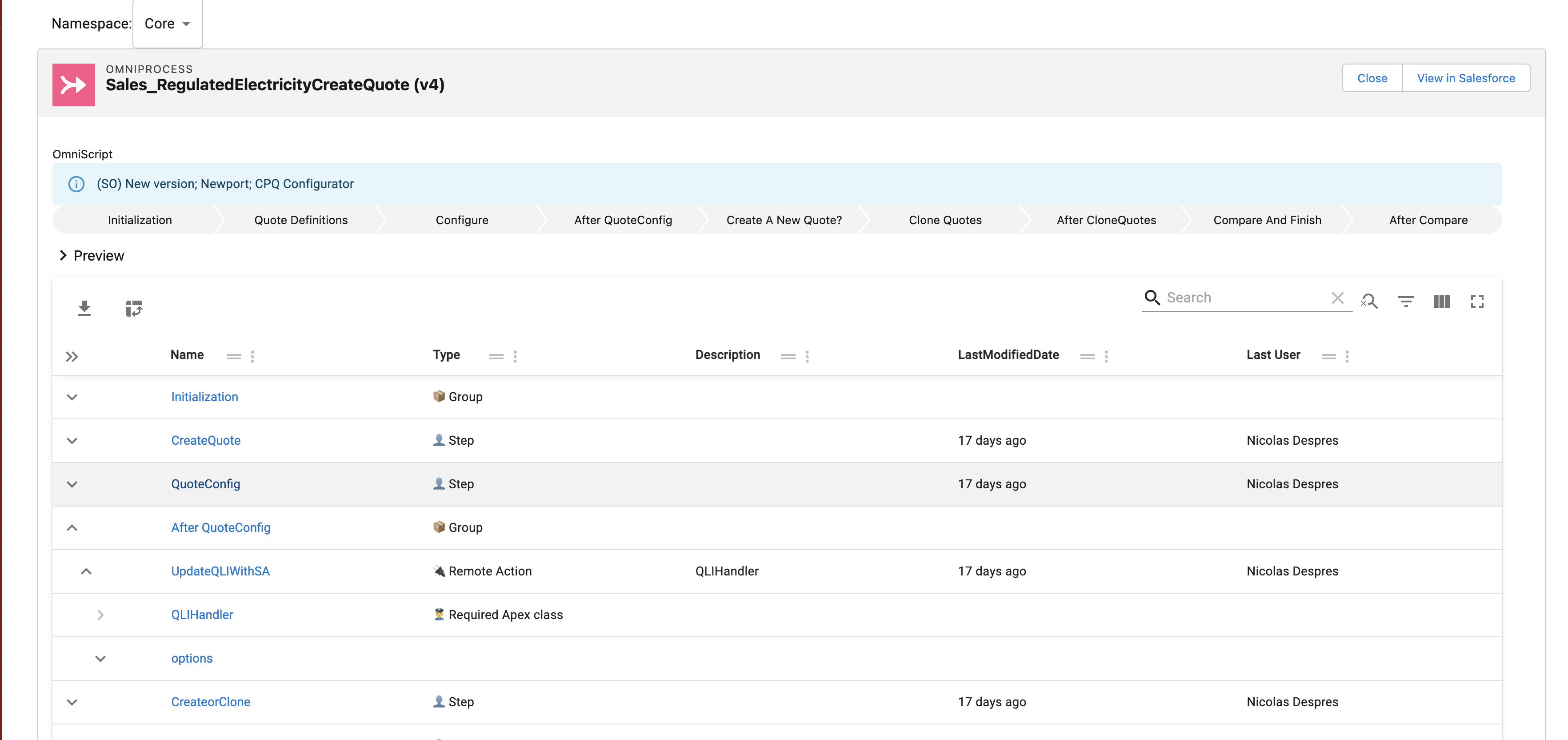Click the search magnifier icon
The width and height of the screenshot is (1568, 740).
coord(1152,297)
